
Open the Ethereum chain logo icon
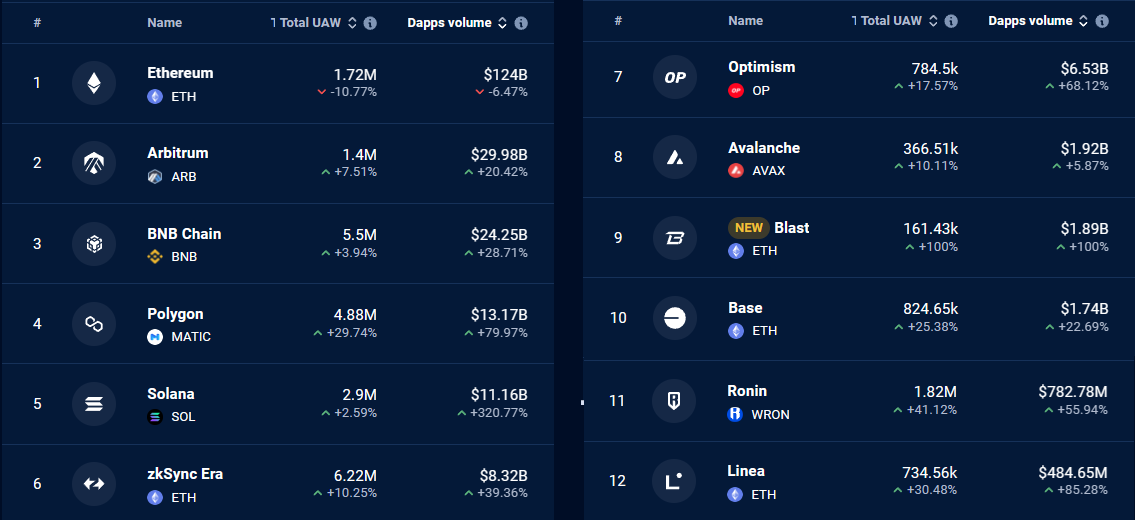pos(94,83)
